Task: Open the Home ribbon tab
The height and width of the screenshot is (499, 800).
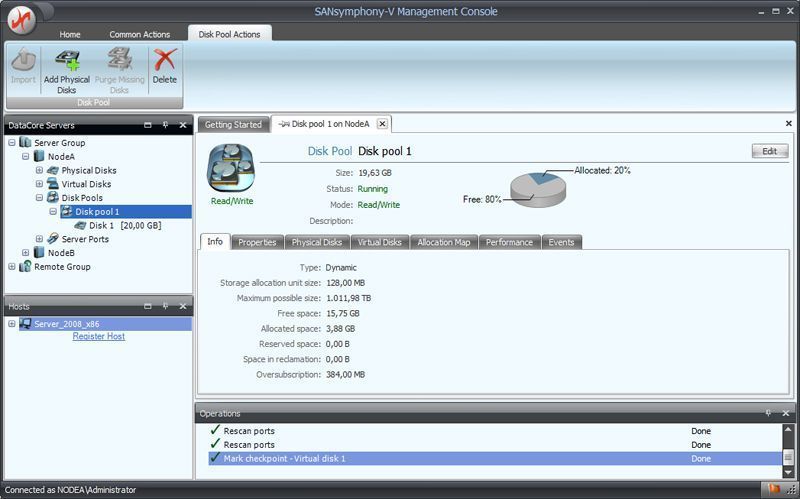Action: [x=70, y=34]
